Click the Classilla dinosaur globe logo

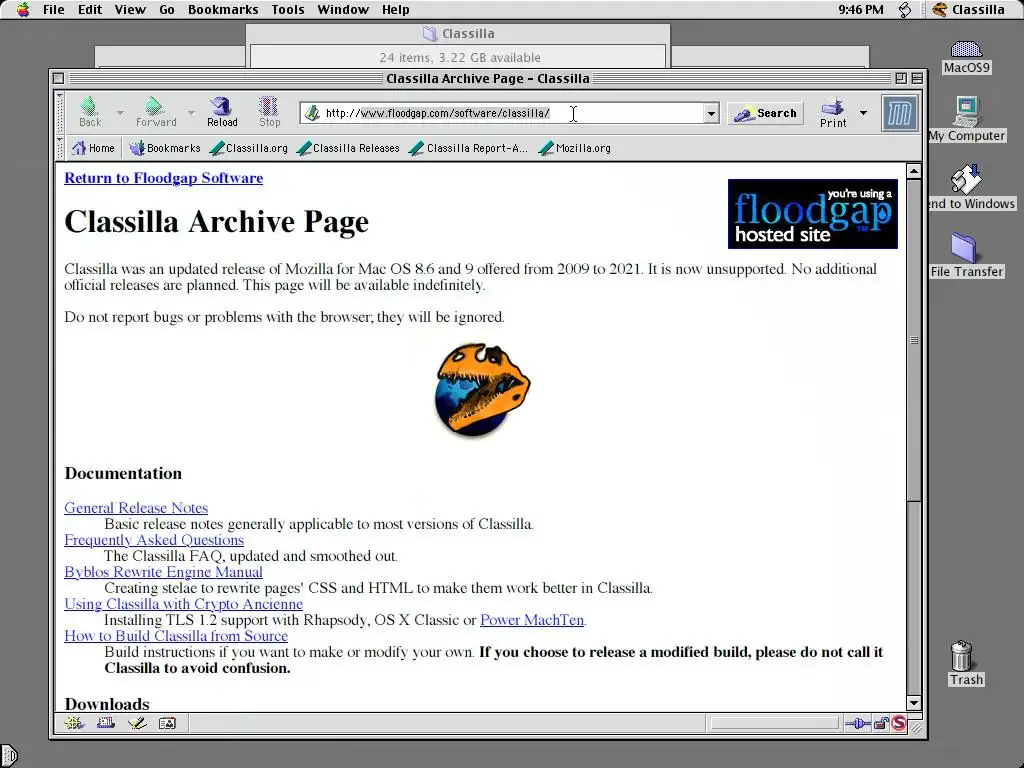tap(483, 390)
